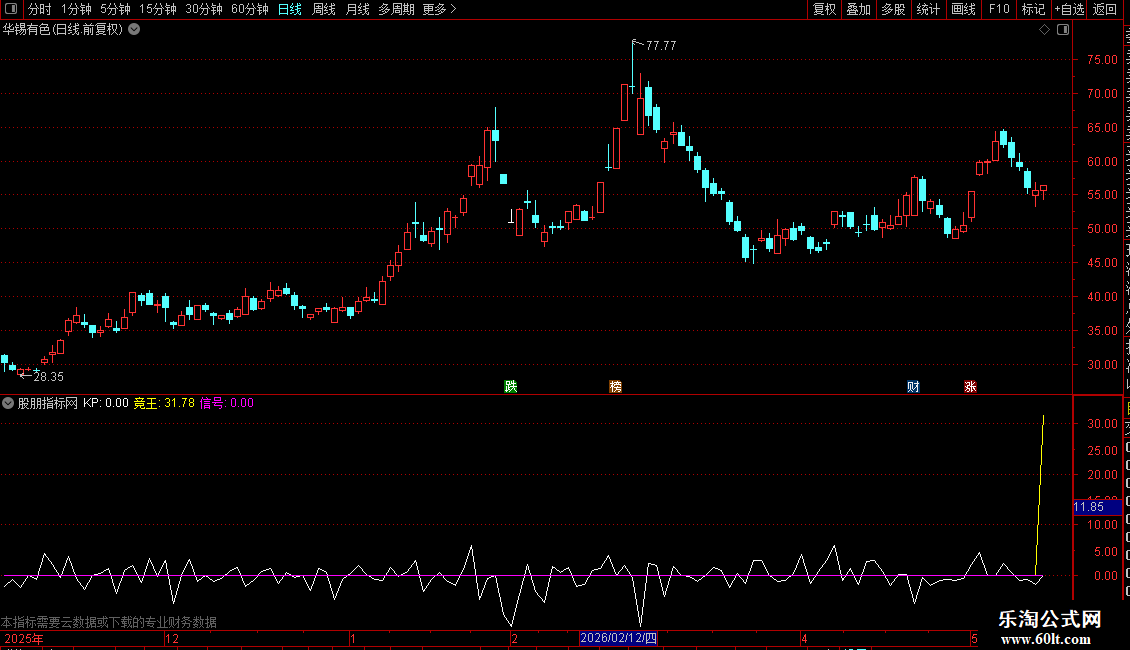The image size is (1130, 650).
Task: Click the KP: 0.00 indicator value
Action: pos(106,404)
